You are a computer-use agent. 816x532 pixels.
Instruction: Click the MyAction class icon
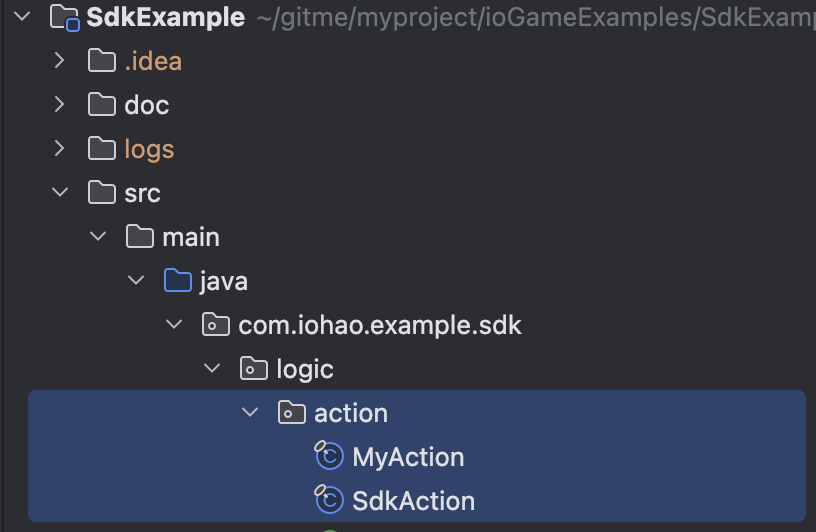[329, 455]
